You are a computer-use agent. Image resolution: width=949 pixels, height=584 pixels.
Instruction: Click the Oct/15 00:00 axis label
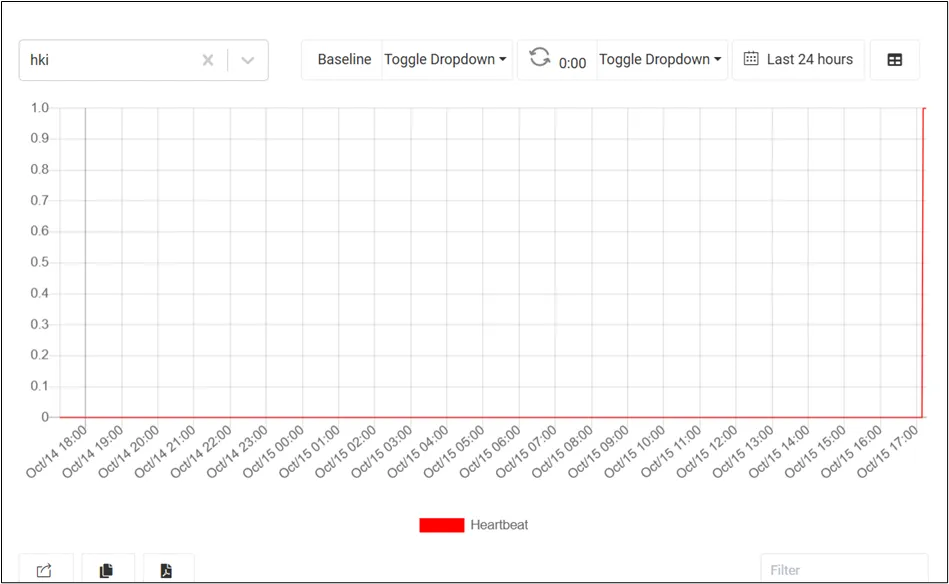point(274,451)
